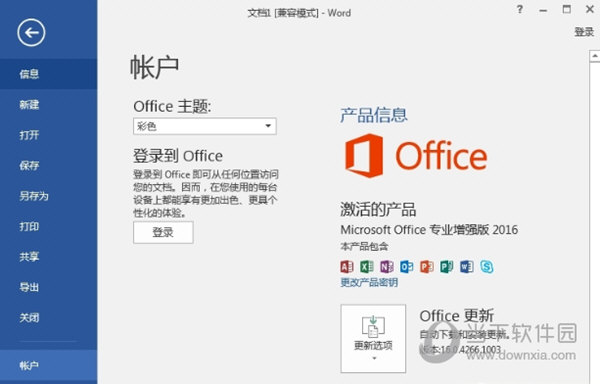Click the 产品信息 heading
Image resolution: width=600 pixels, height=384 pixels.
(x=374, y=115)
